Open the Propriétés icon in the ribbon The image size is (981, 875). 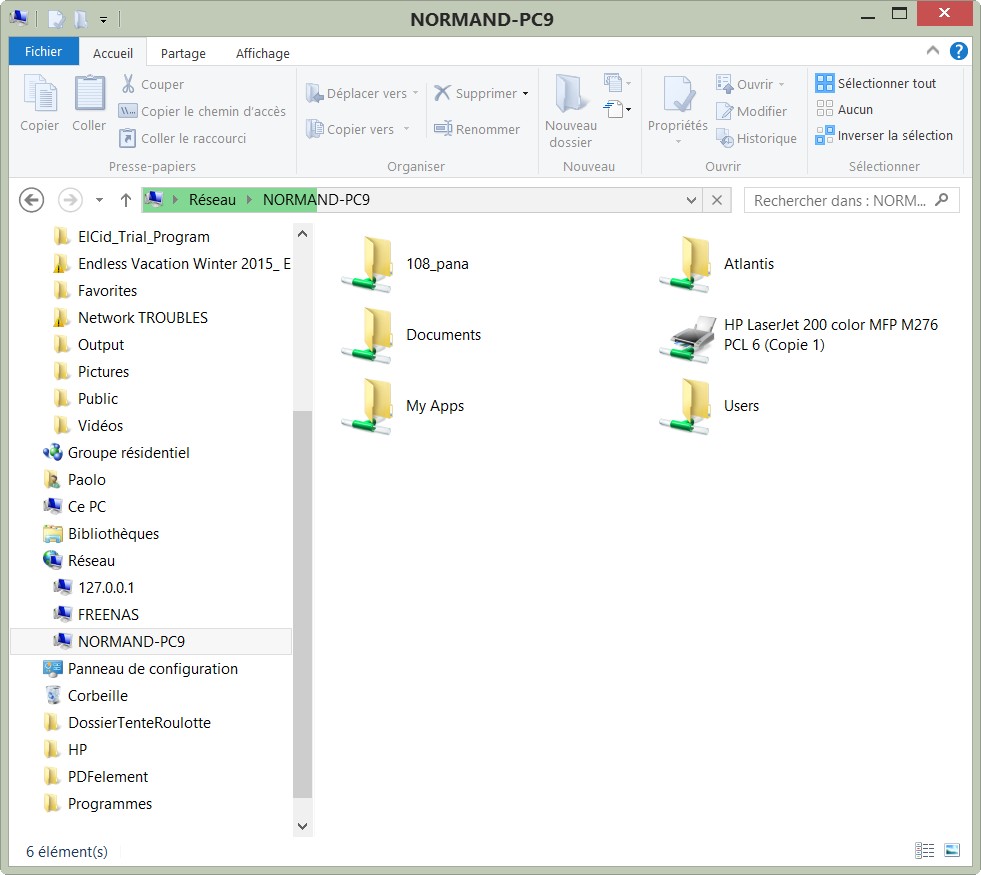pos(678,96)
